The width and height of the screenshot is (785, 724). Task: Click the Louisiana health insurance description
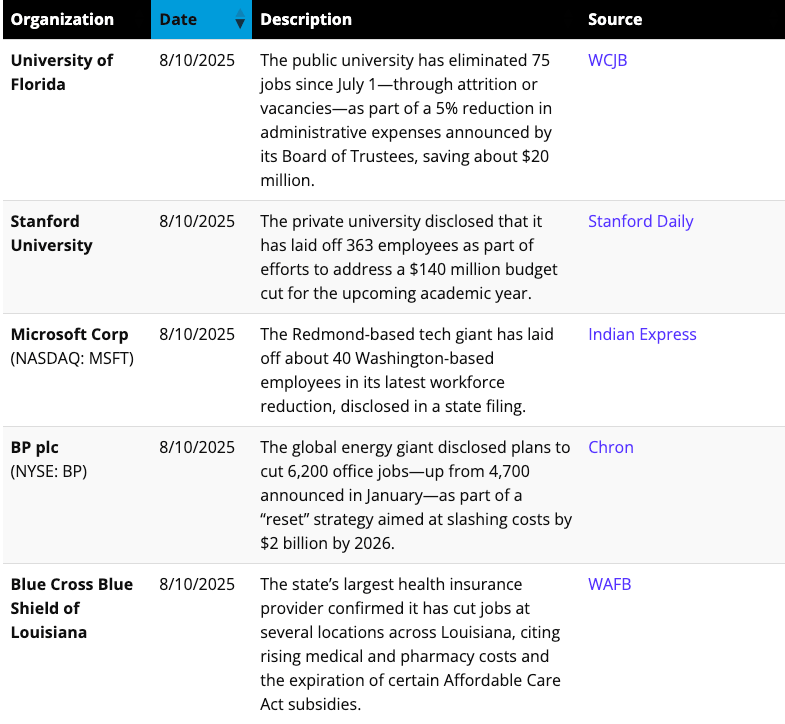coord(410,644)
